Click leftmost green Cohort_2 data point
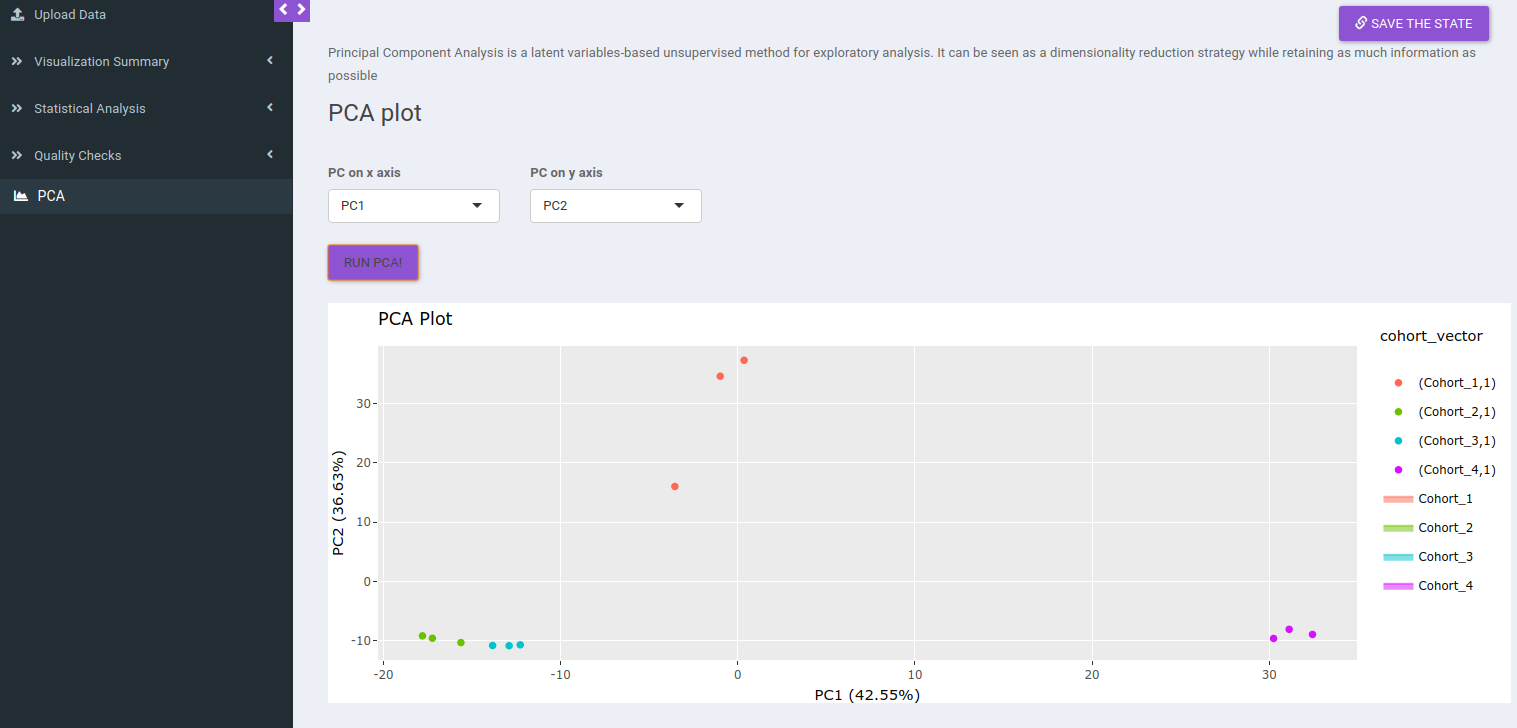1517x728 pixels. pos(422,636)
